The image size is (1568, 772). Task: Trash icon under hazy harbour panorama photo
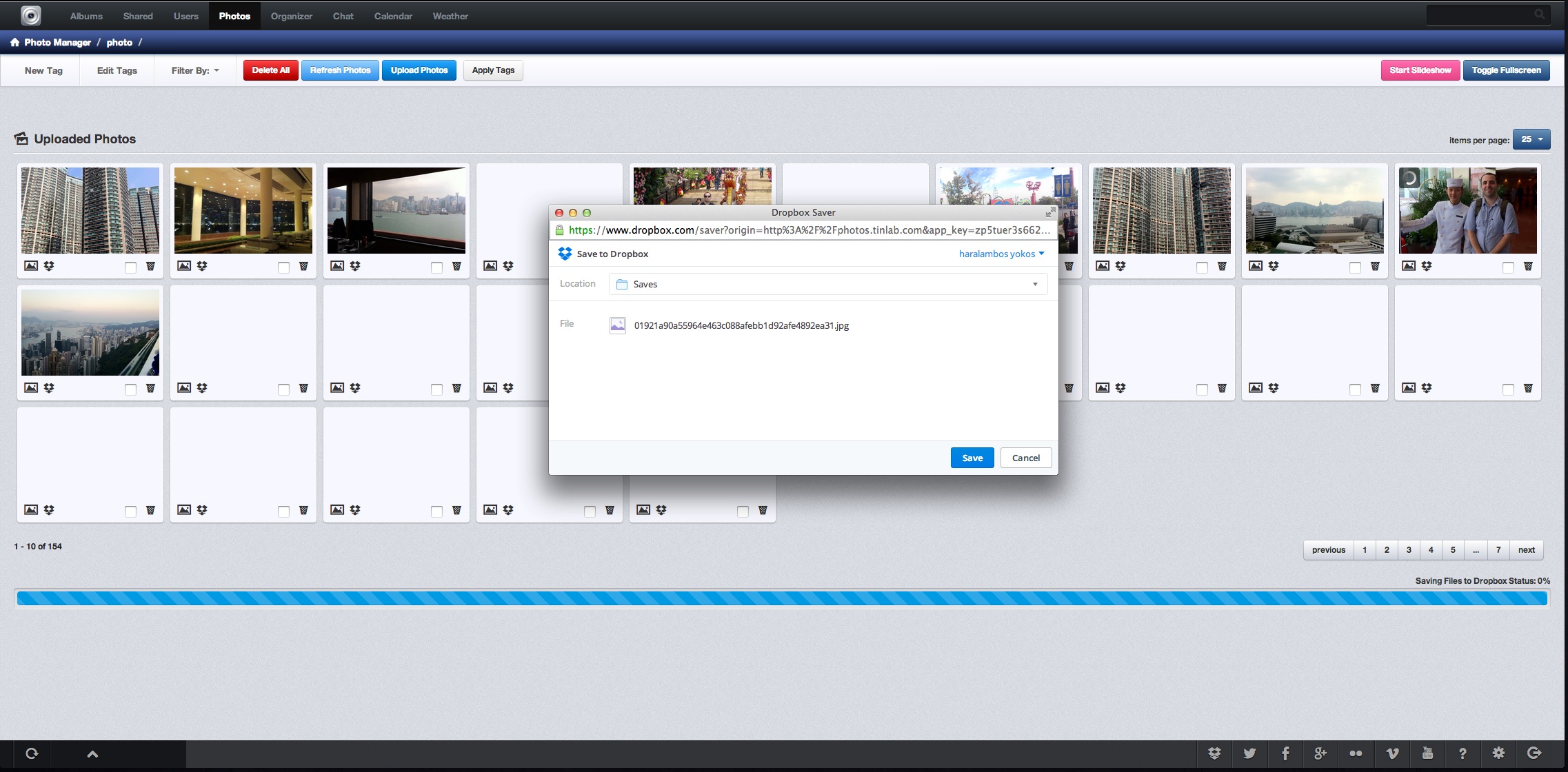click(1375, 266)
